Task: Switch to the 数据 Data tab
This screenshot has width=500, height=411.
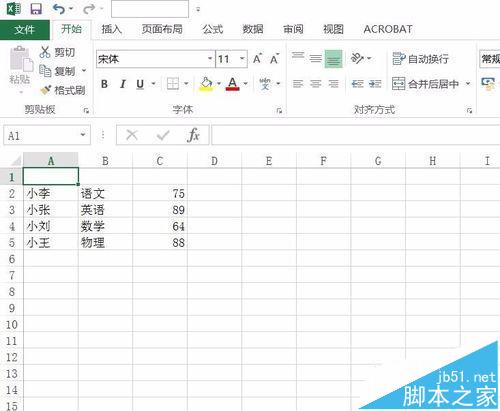Action: [253, 29]
